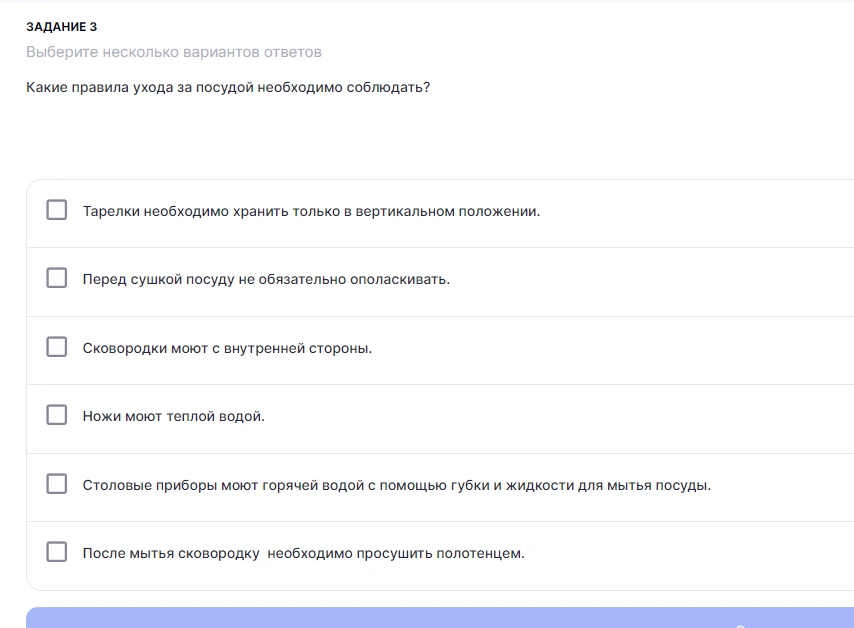This screenshot has height=628, width=854.
Task: Click the answer text 'Сковородки моют с внутренней стороны.'
Action: pyautogui.click(x=227, y=348)
